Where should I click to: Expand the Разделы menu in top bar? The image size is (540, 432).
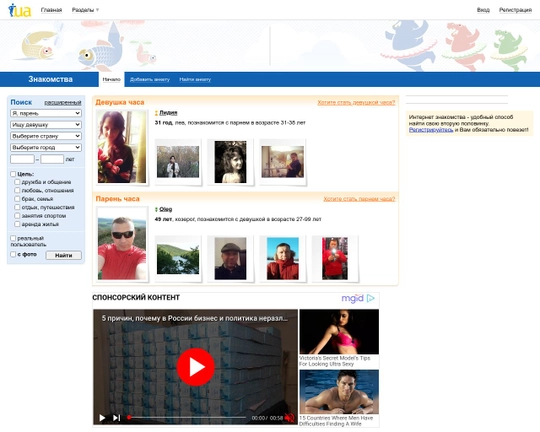pos(85,10)
